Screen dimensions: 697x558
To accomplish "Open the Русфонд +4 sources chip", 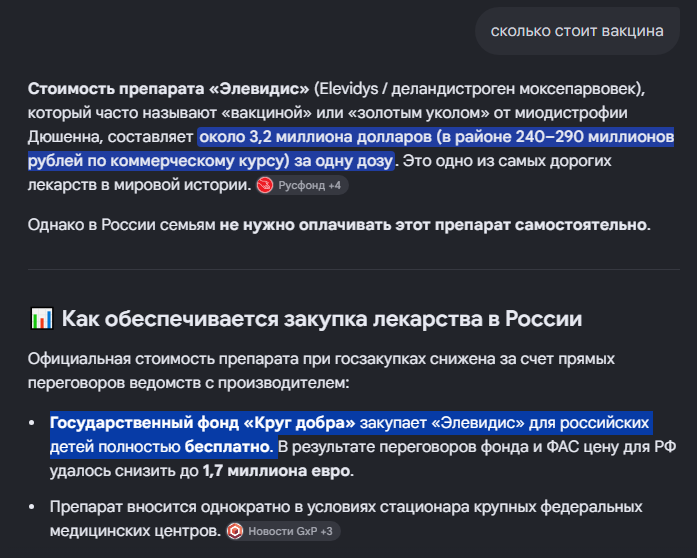I will click(x=302, y=185).
